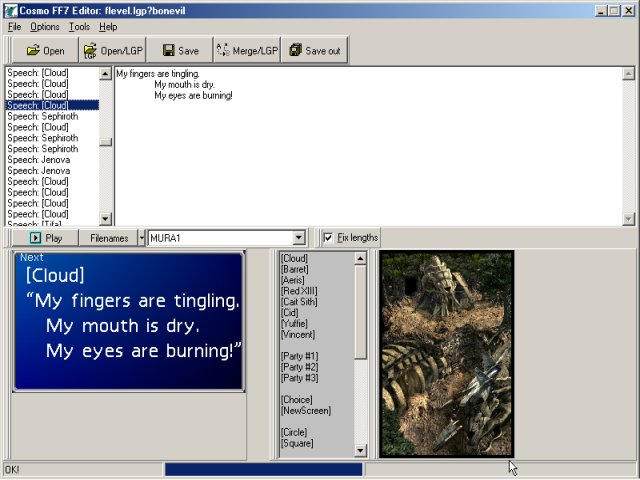The height and width of the screenshot is (480, 640).
Task: Toggle the Fix lengths checkbox
Action: click(328, 238)
